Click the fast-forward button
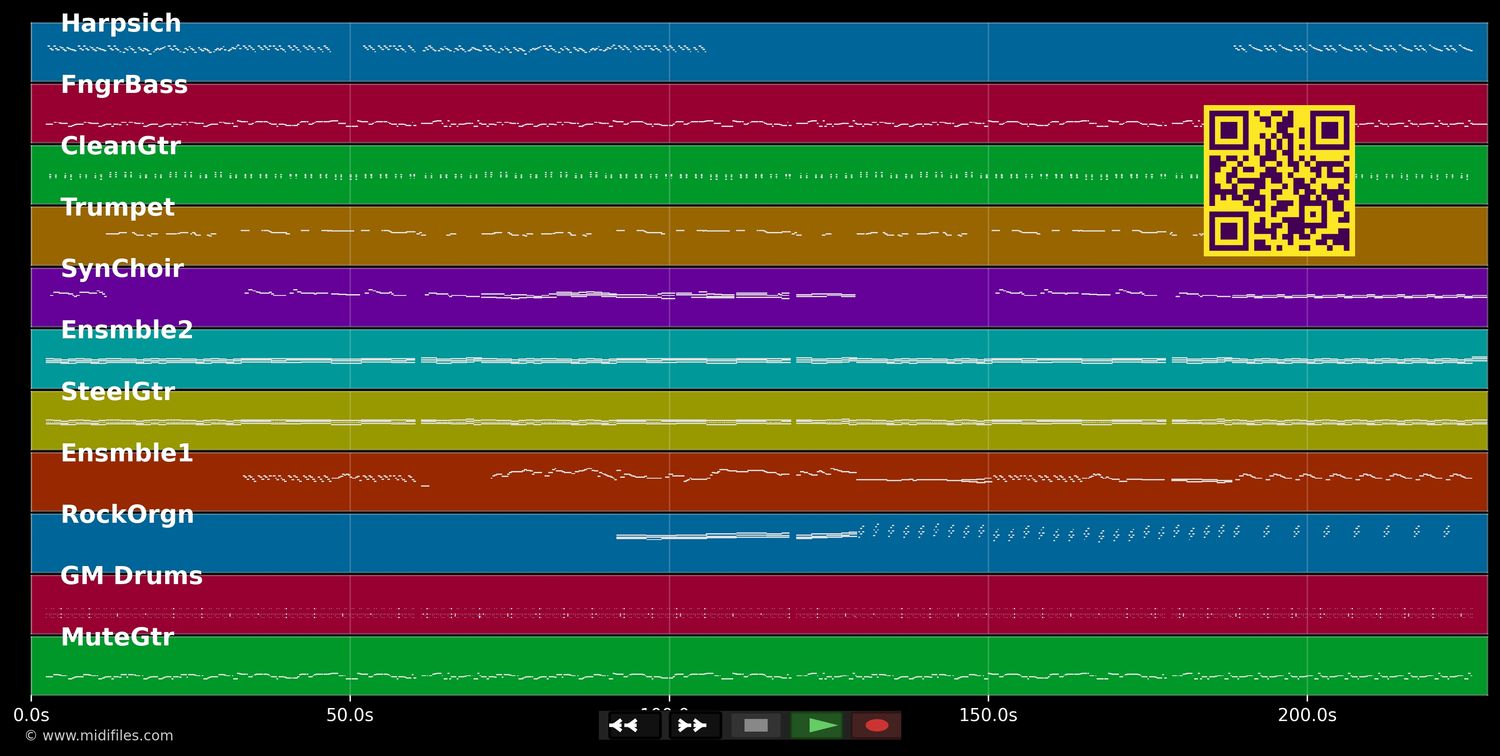1500x756 pixels. pos(692,725)
